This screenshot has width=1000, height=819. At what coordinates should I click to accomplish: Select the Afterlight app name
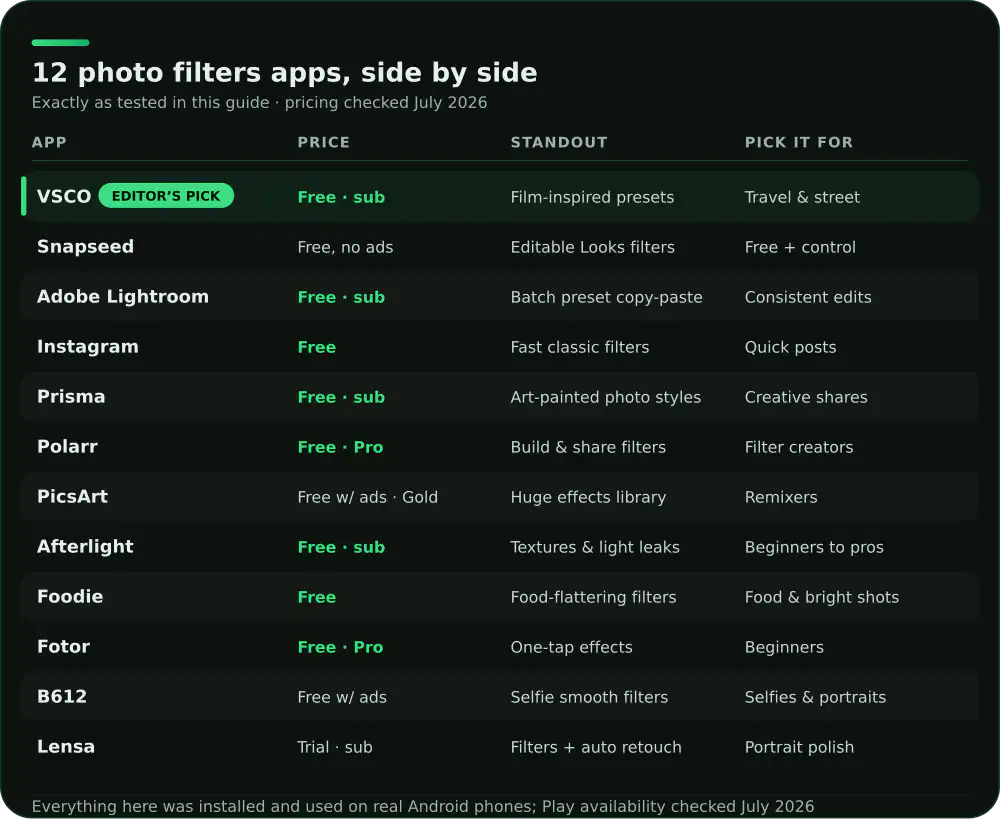[x=85, y=547]
